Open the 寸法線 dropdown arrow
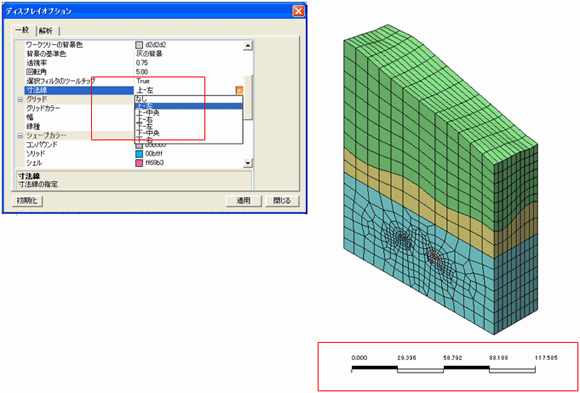Viewport: 580px width, 393px height. 239,90
